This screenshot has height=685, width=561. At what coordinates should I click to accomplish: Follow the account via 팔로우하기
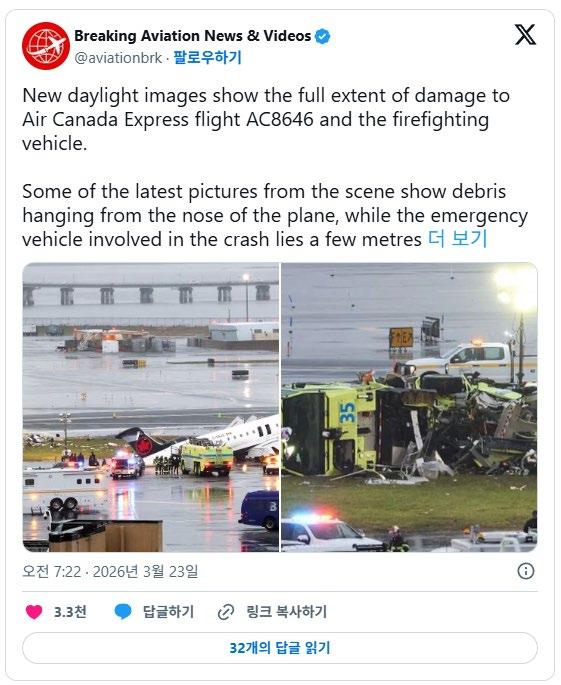click(207, 58)
